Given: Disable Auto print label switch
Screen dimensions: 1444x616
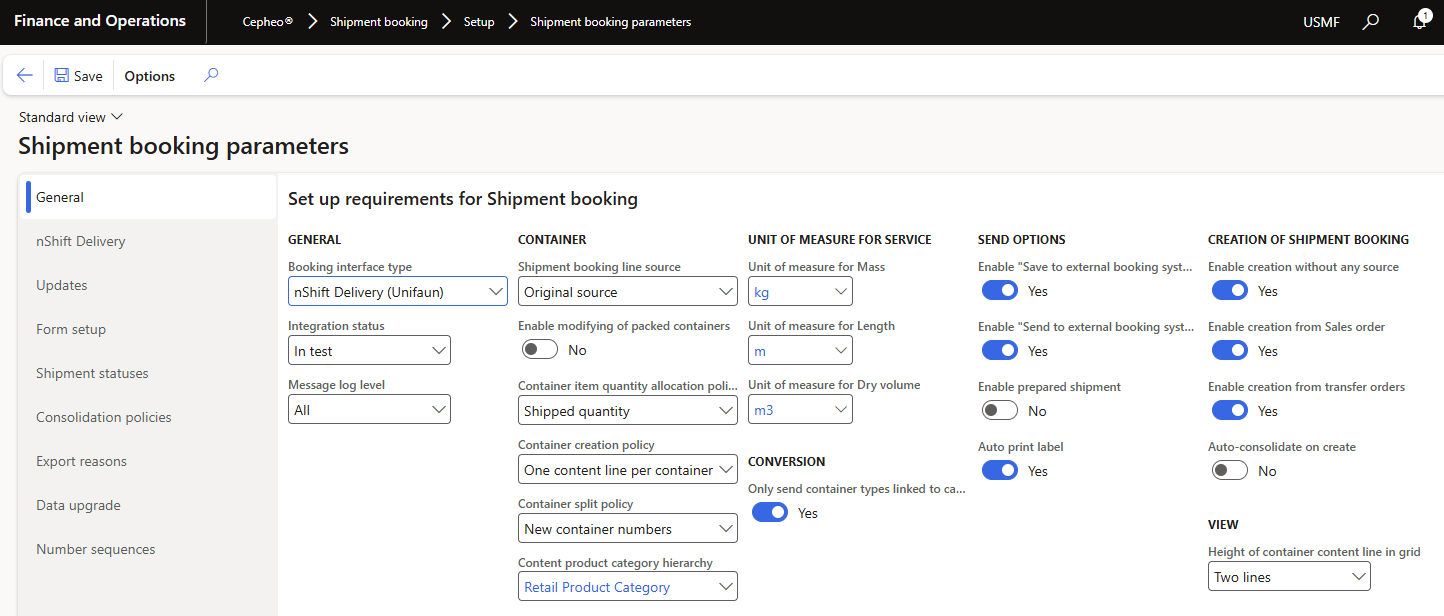Looking at the screenshot, I should pyautogui.click(x=999, y=470).
